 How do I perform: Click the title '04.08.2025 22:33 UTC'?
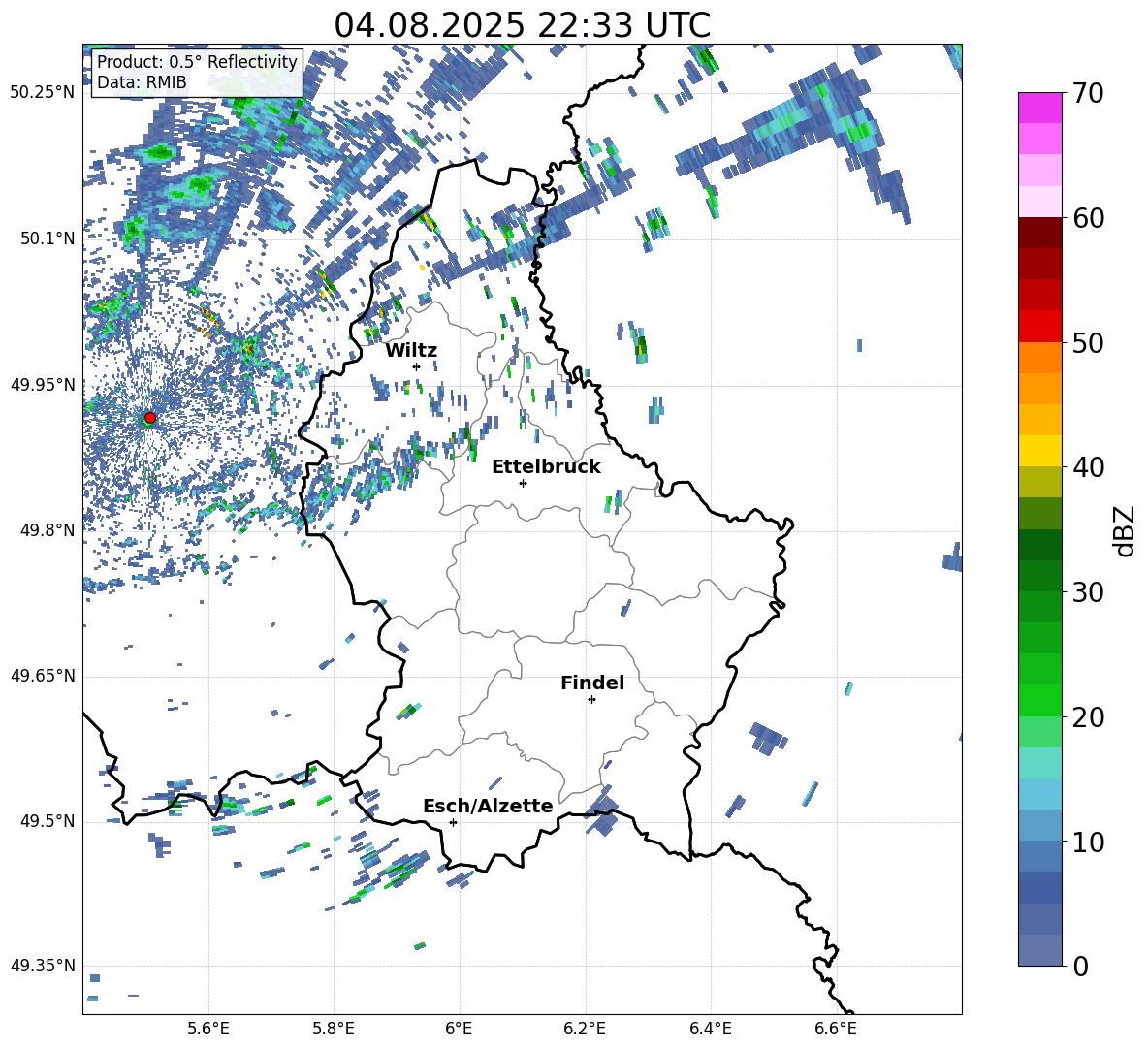(x=522, y=25)
